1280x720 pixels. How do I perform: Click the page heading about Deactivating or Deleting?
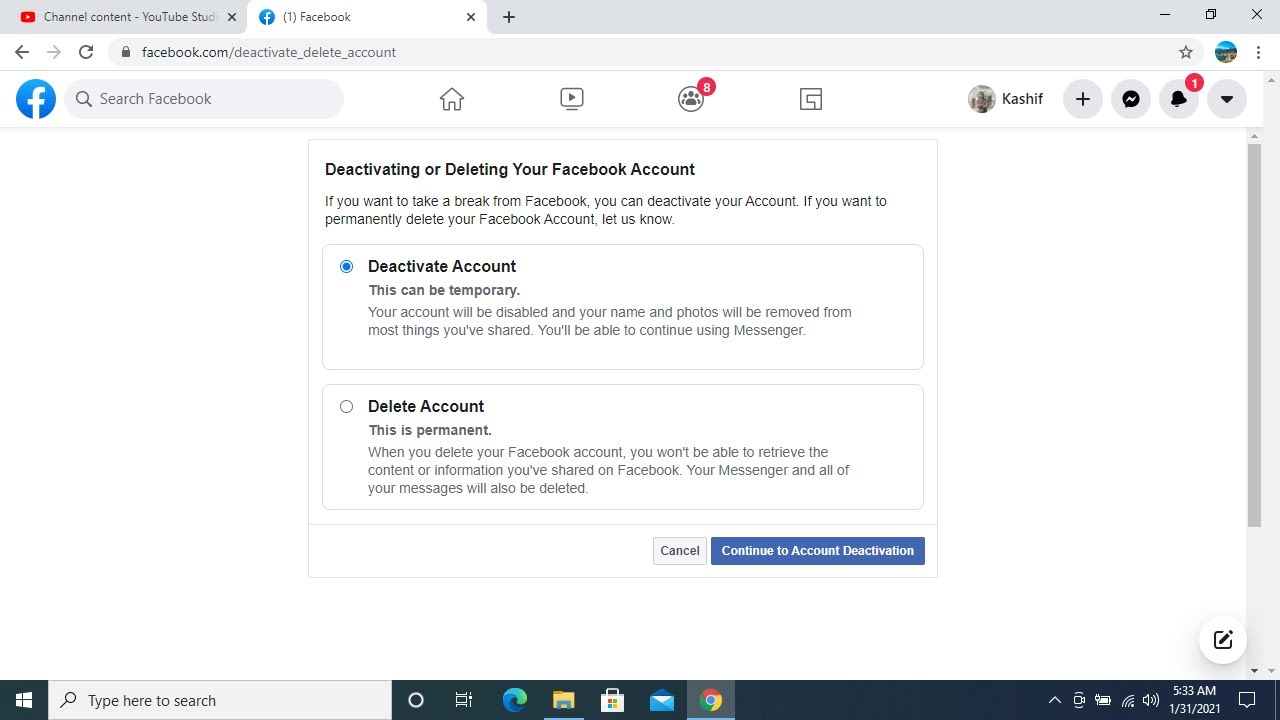tap(510, 170)
